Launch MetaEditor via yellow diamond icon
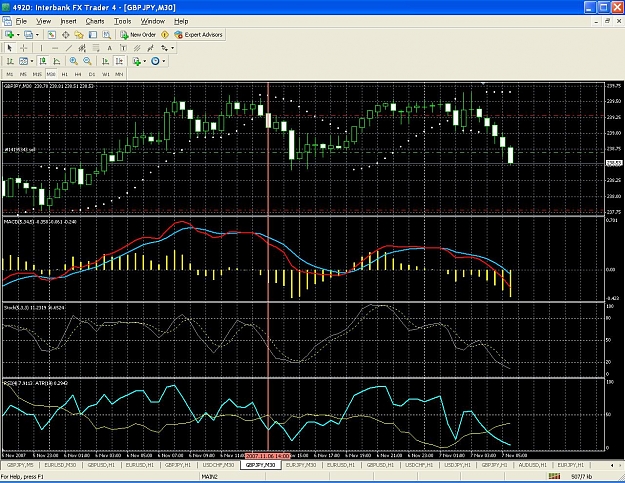Screen dimensions: 625x483 [x=165, y=35]
